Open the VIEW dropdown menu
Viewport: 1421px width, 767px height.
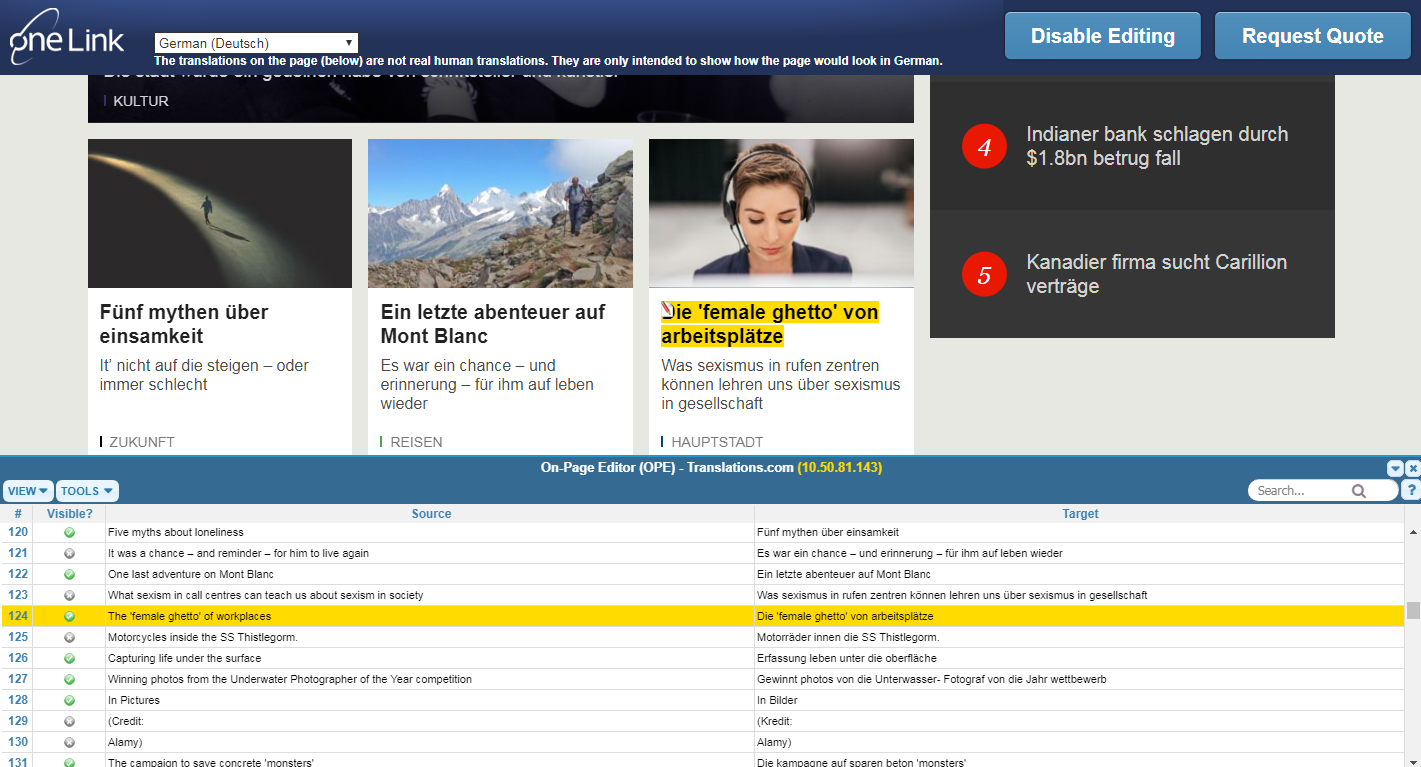[x=28, y=491]
